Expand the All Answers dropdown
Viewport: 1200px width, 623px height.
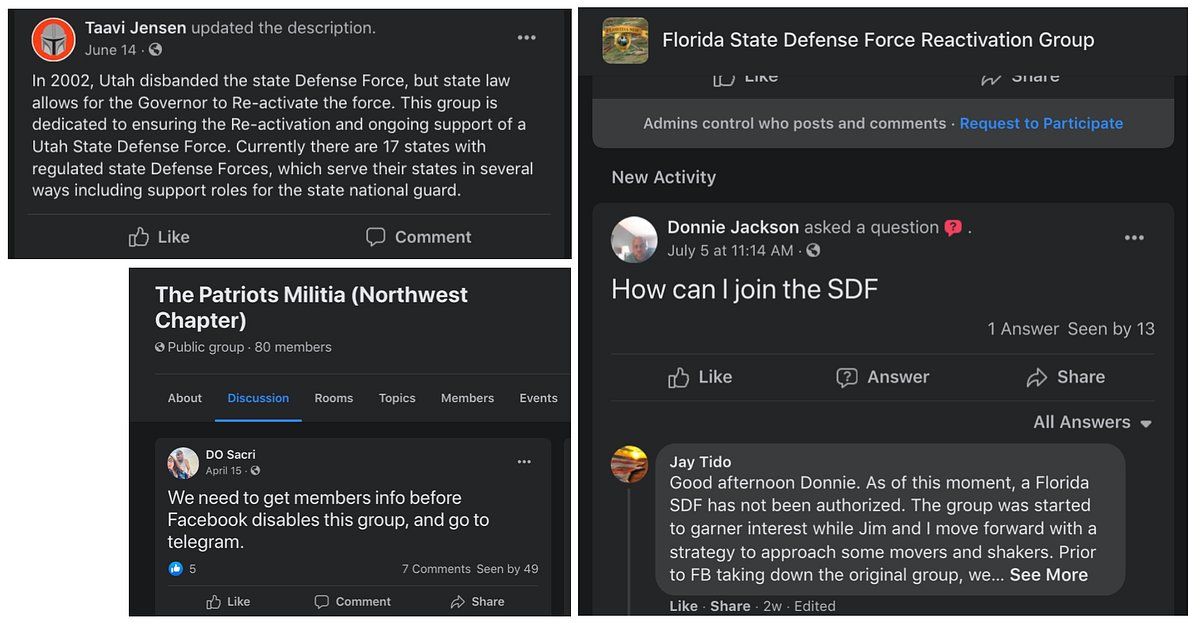point(1092,423)
